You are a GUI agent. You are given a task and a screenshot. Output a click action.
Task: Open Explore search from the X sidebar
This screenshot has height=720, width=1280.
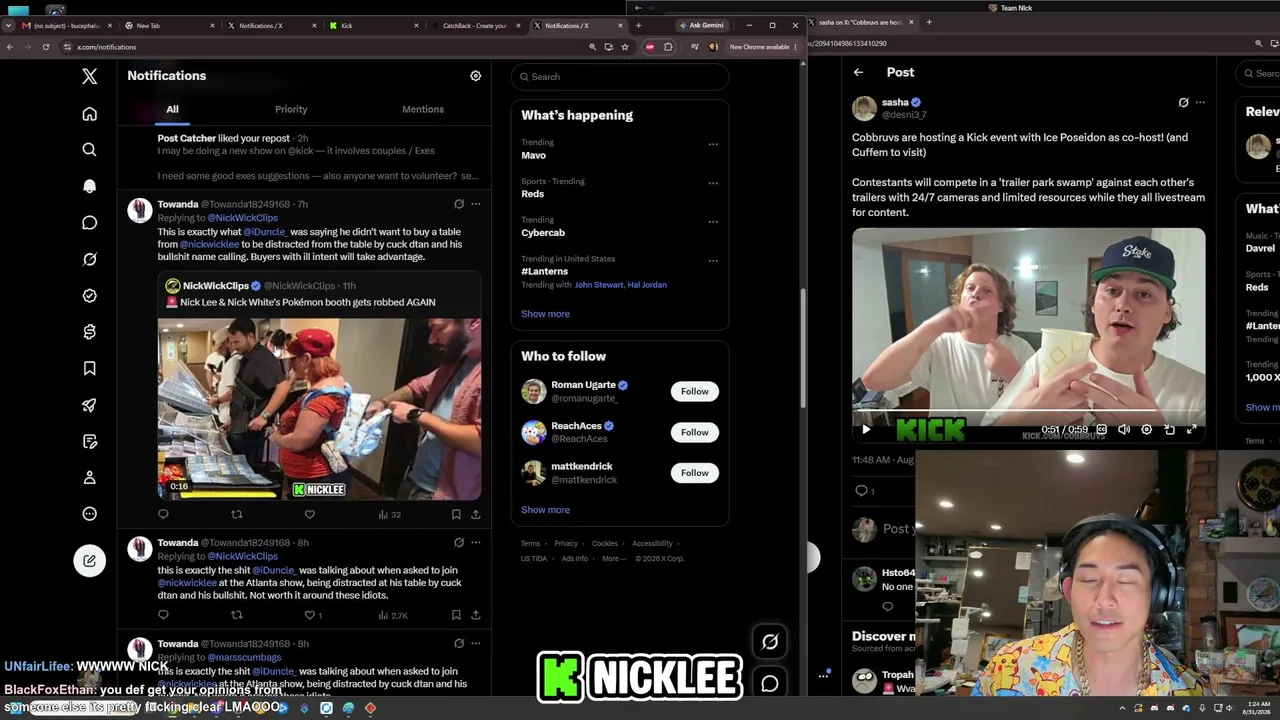coord(89,150)
